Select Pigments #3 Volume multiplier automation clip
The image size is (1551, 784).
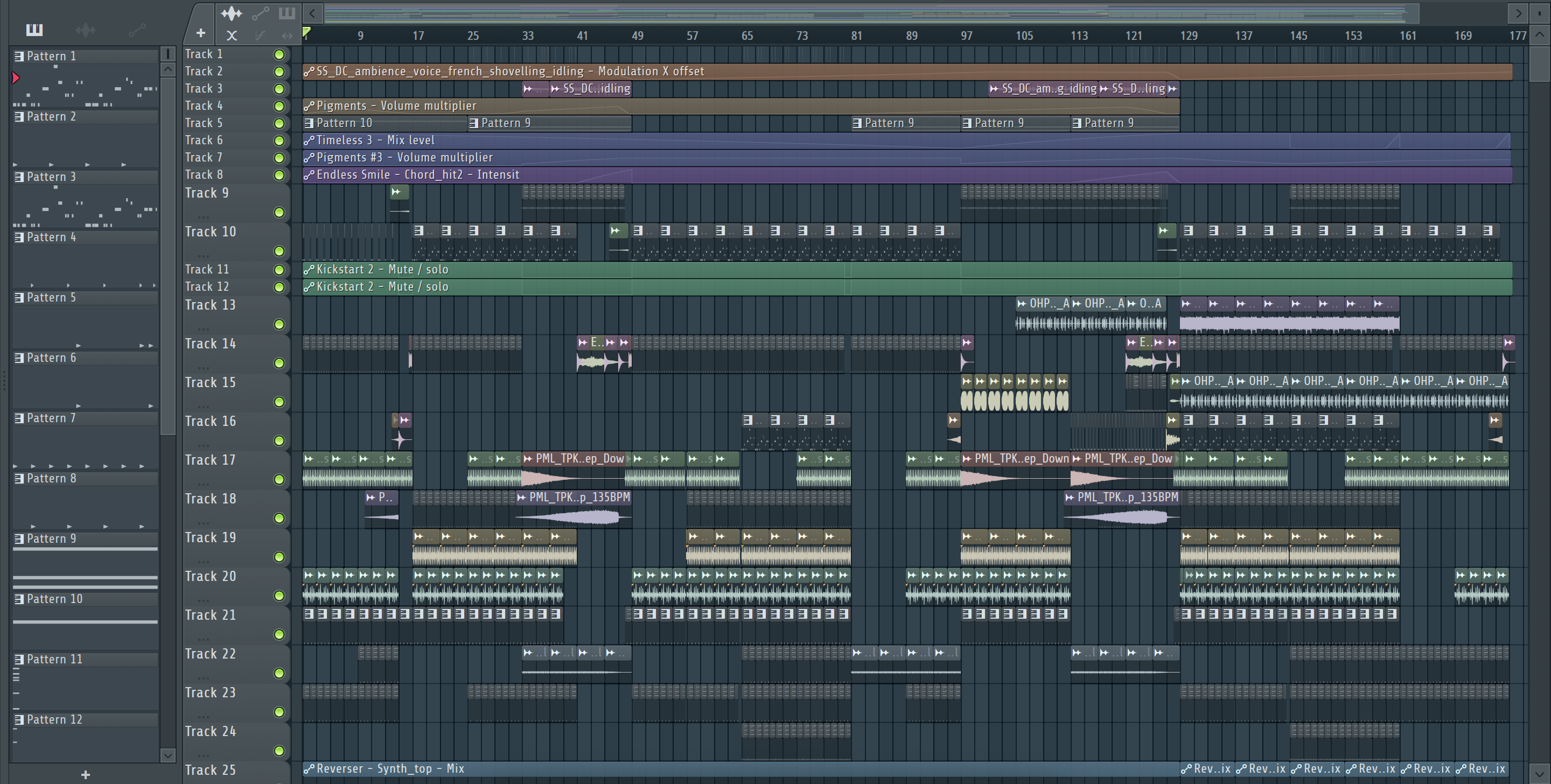click(907, 158)
